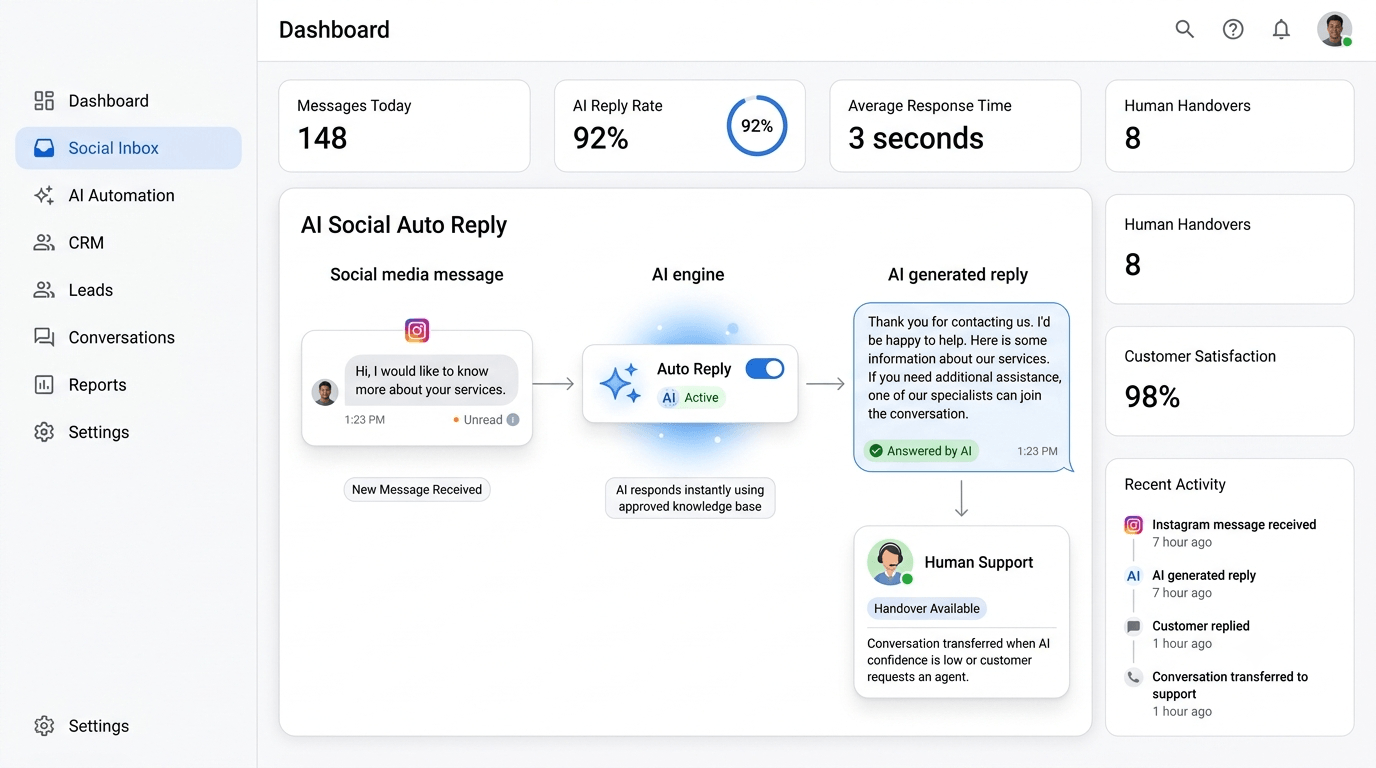1376x768 pixels.
Task: Click the Customer replied chat icon
Action: (x=1133, y=627)
